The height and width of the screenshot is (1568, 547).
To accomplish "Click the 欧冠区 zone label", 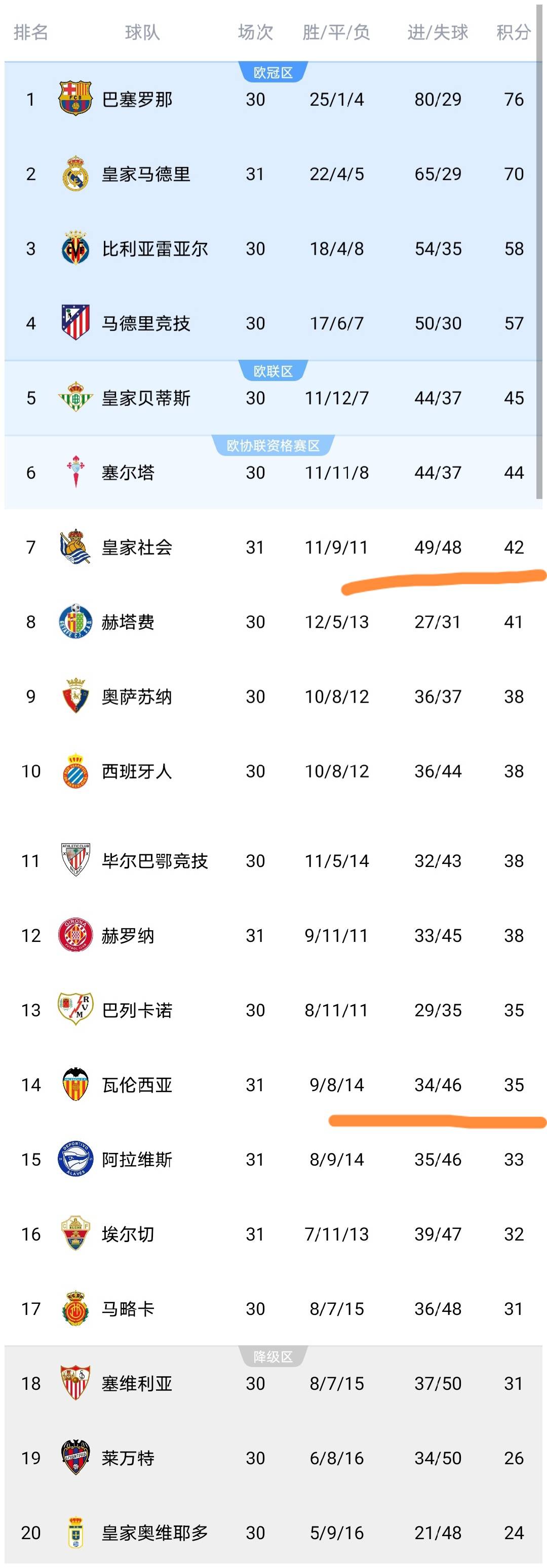I will coord(273,72).
